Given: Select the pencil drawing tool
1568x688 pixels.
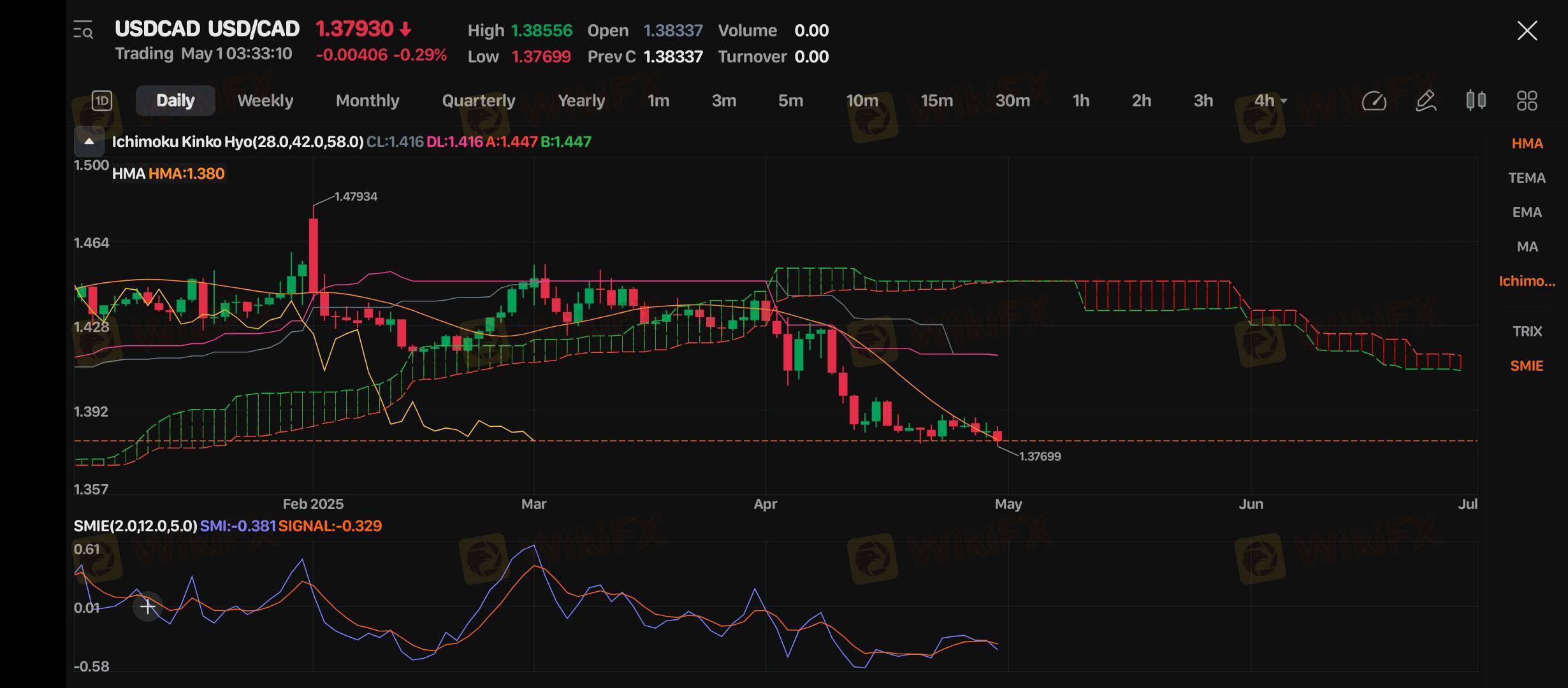Looking at the screenshot, I should (1425, 101).
